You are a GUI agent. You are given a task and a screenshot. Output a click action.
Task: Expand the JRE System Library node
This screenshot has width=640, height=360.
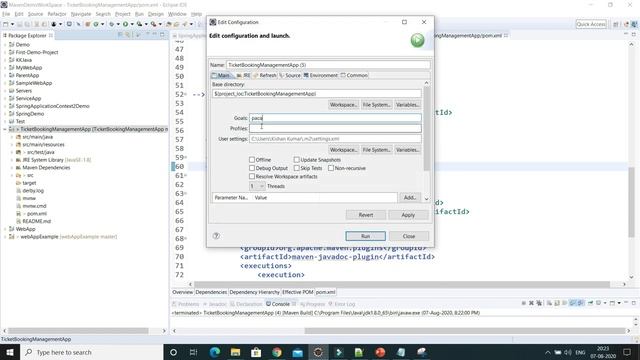[12, 160]
